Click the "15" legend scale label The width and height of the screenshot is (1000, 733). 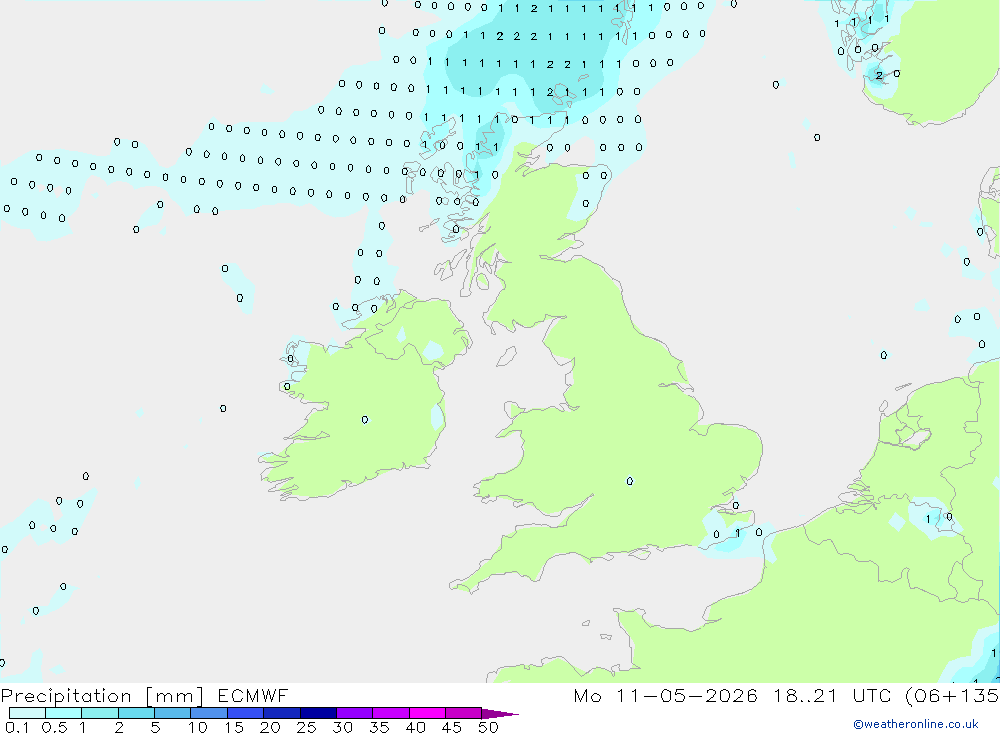tap(234, 727)
